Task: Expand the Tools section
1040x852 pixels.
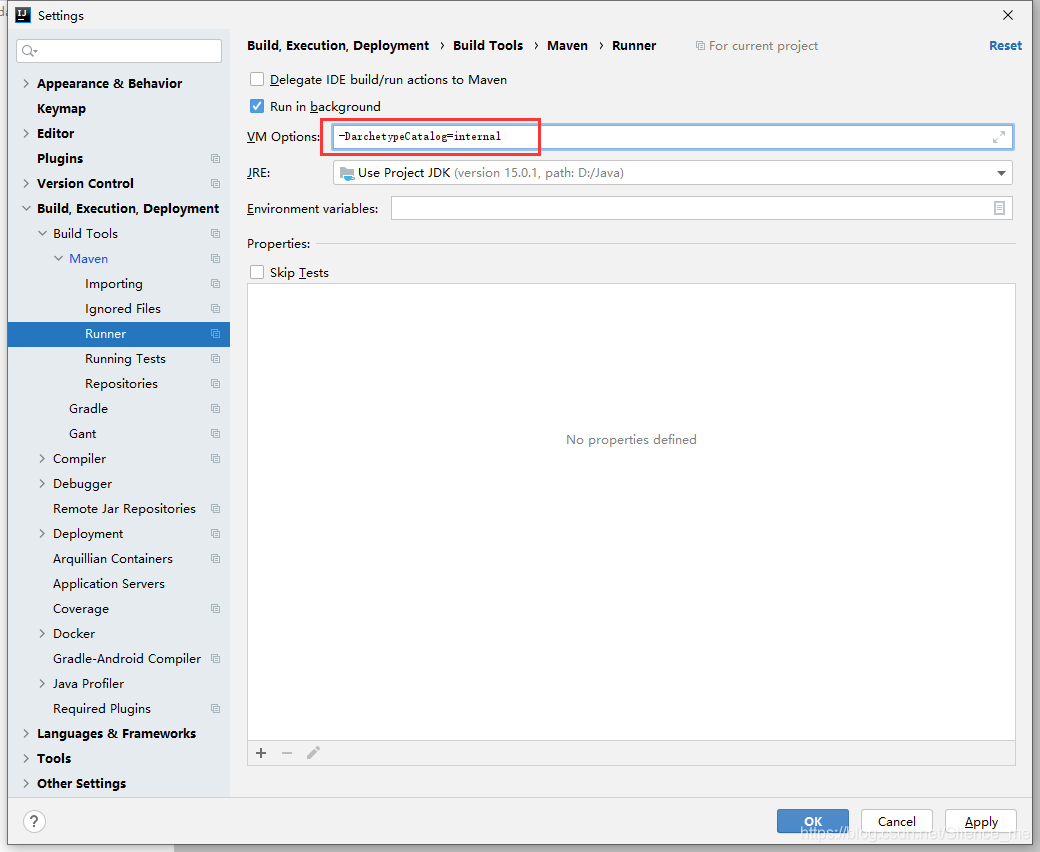Action: tap(26, 759)
